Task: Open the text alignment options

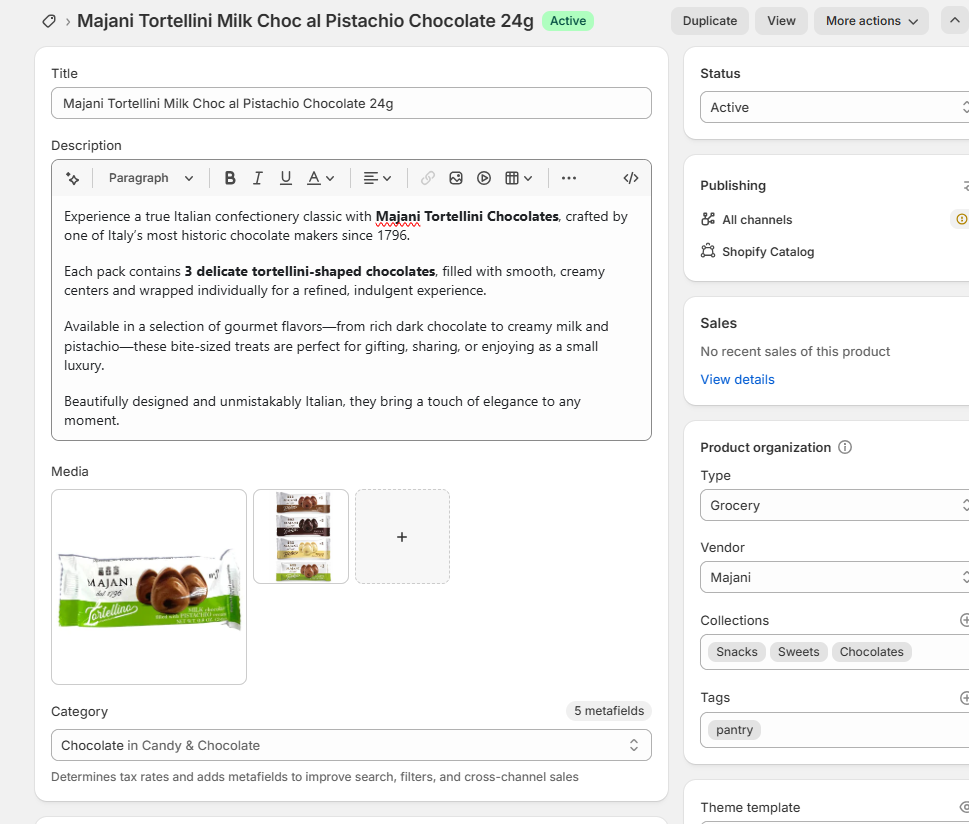Action: point(377,179)
